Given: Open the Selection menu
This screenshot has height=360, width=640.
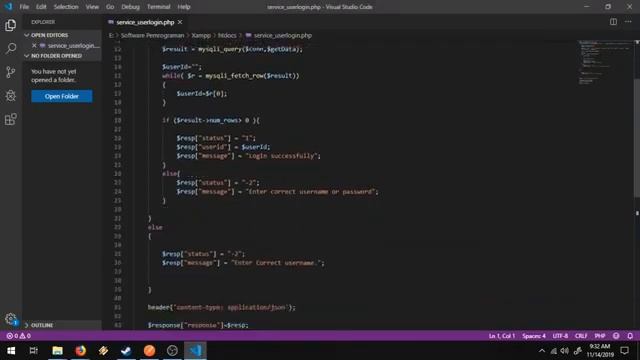Looking at the screenshot, I should (66, 7).
